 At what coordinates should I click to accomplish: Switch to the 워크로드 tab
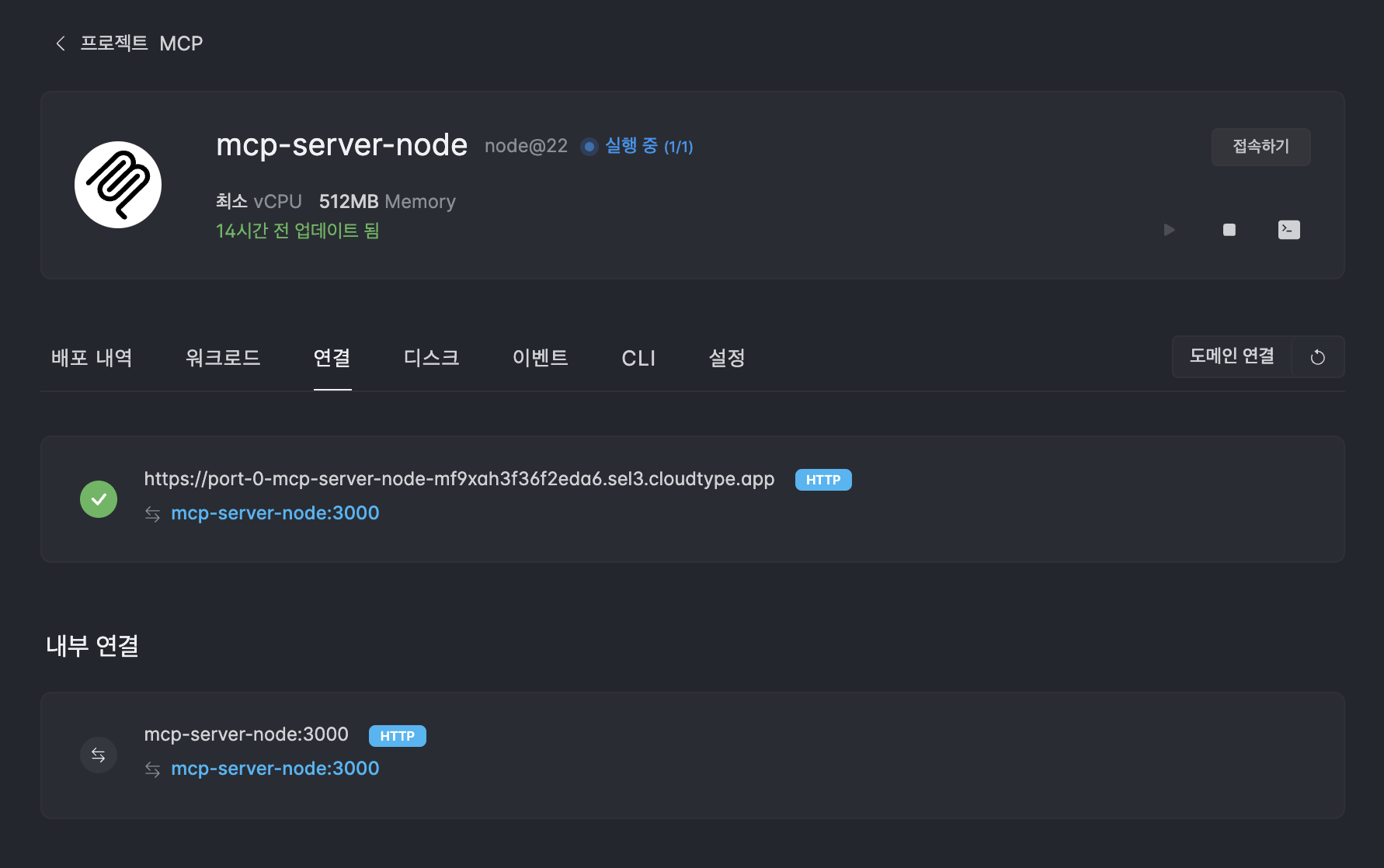[223, 358]
